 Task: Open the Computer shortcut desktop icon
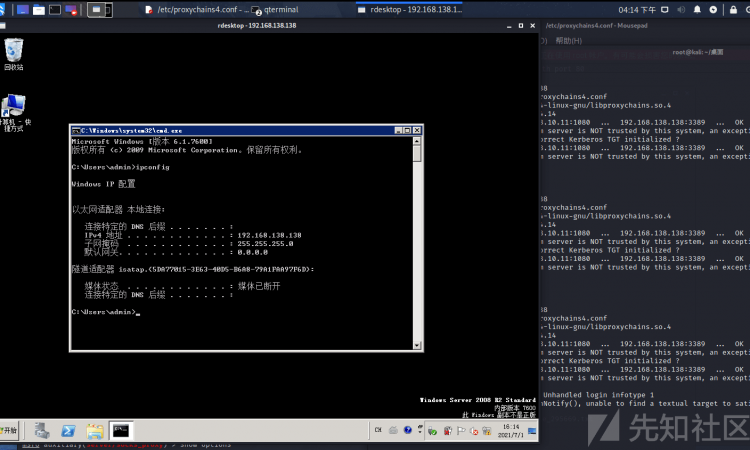[x=14, y=112]
